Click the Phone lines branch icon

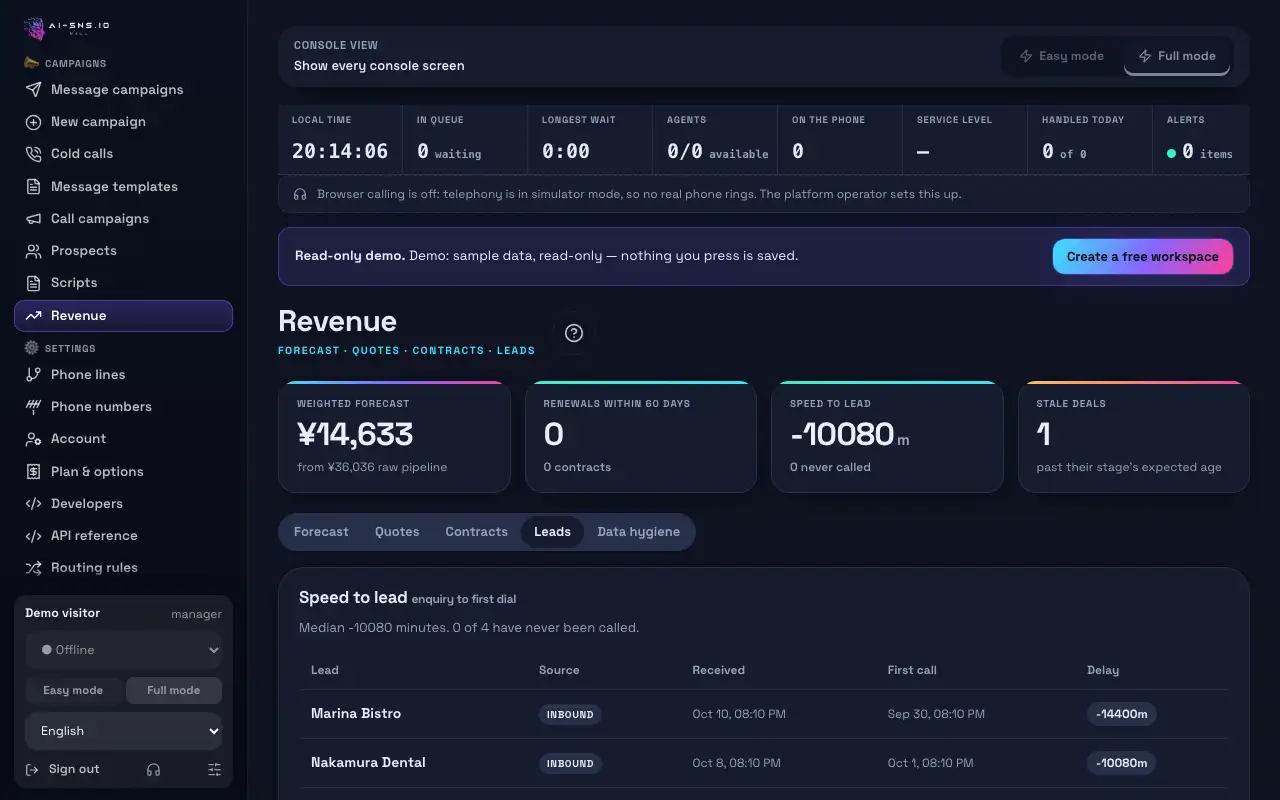click(33, 375)
